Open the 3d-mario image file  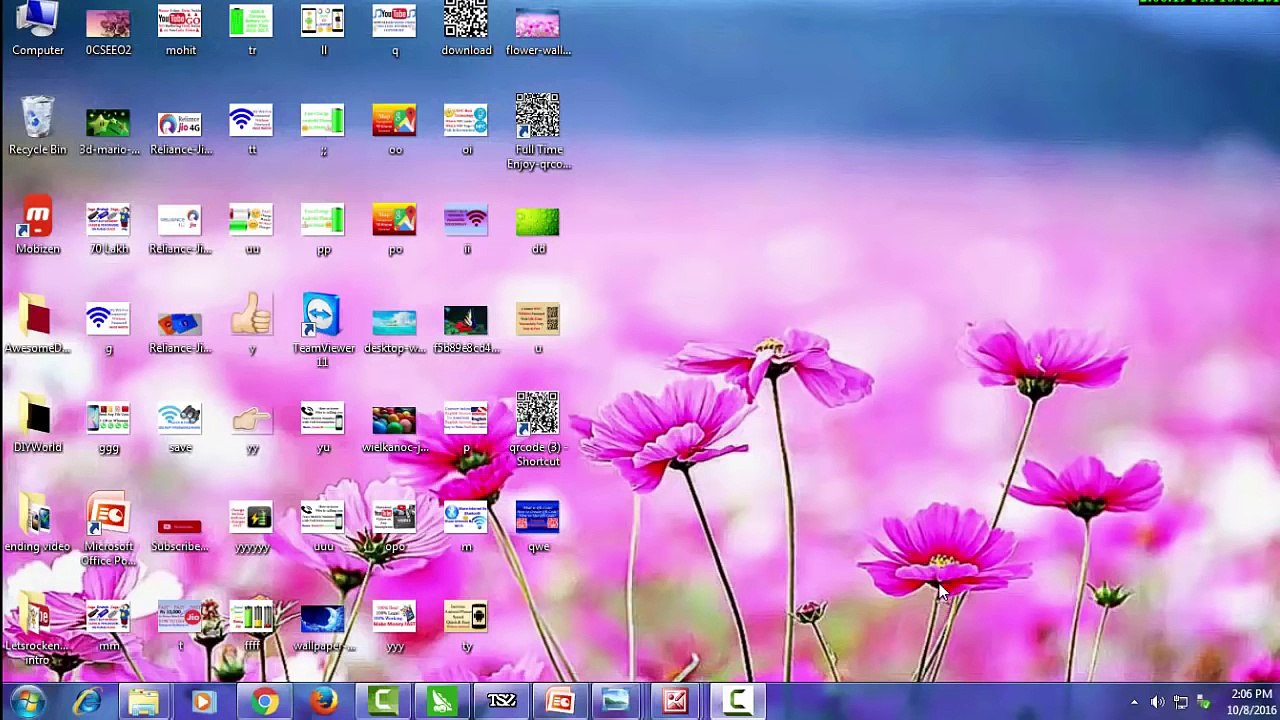click(x=108, y=123)
